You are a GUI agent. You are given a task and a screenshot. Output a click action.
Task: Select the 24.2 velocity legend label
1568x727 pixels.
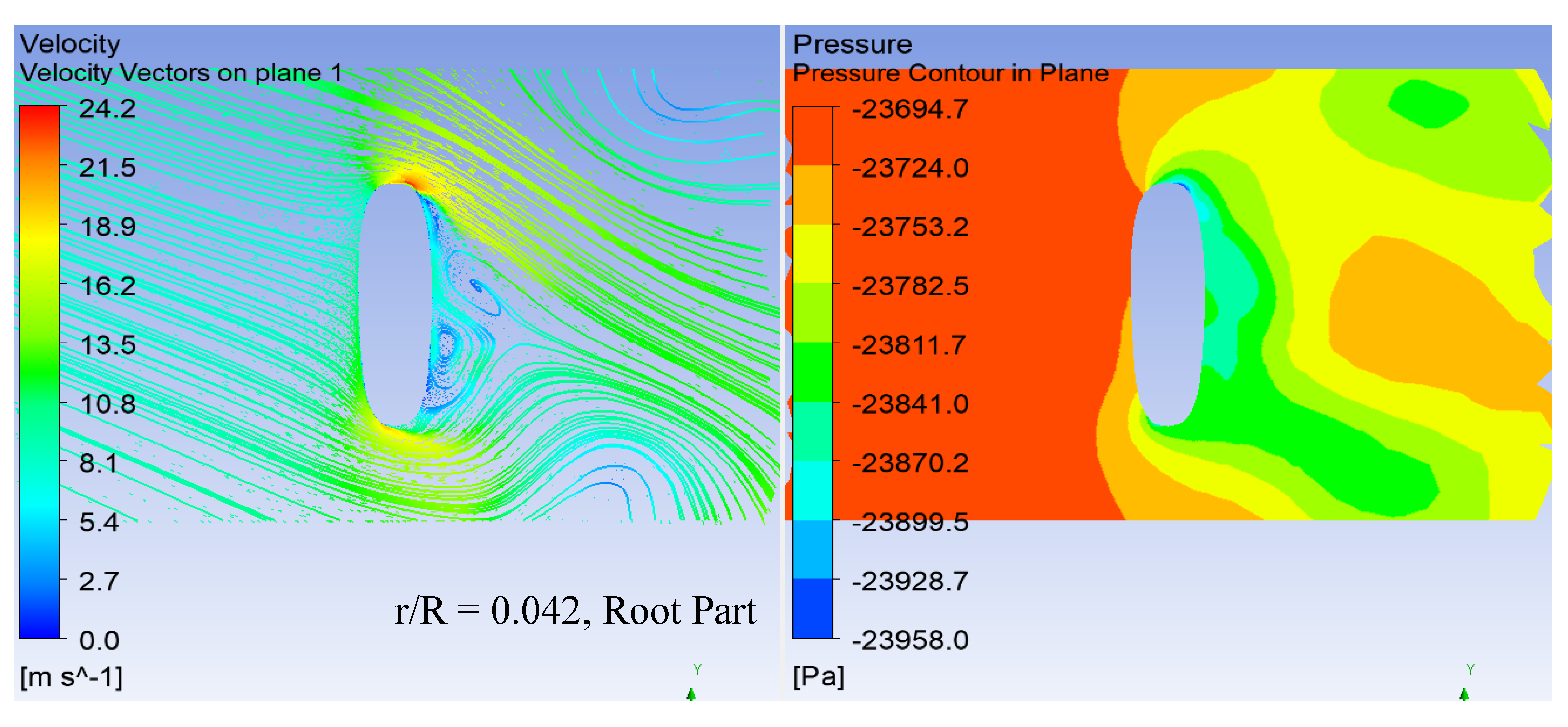(x=107, y=108)
